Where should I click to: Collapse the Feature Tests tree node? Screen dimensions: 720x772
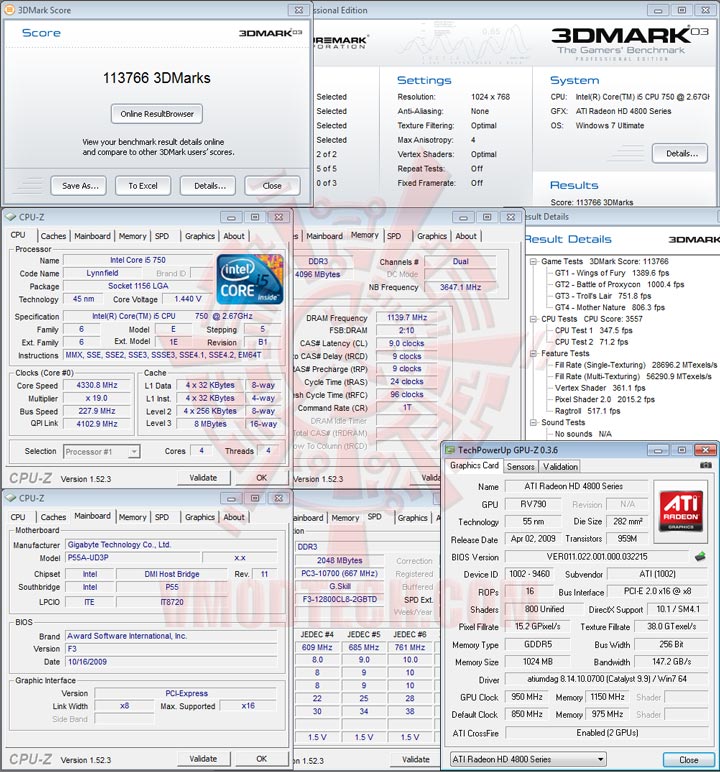pyautogui.click(x=534, y=354)
